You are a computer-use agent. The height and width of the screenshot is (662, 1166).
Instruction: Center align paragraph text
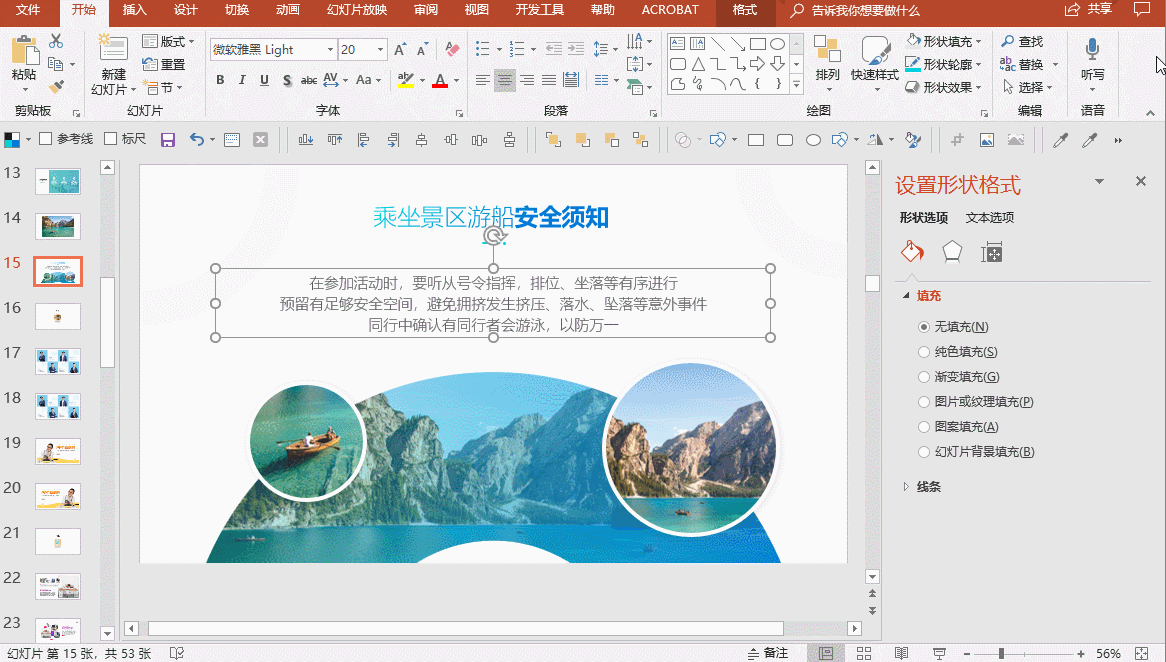click(x=505, y=80)
